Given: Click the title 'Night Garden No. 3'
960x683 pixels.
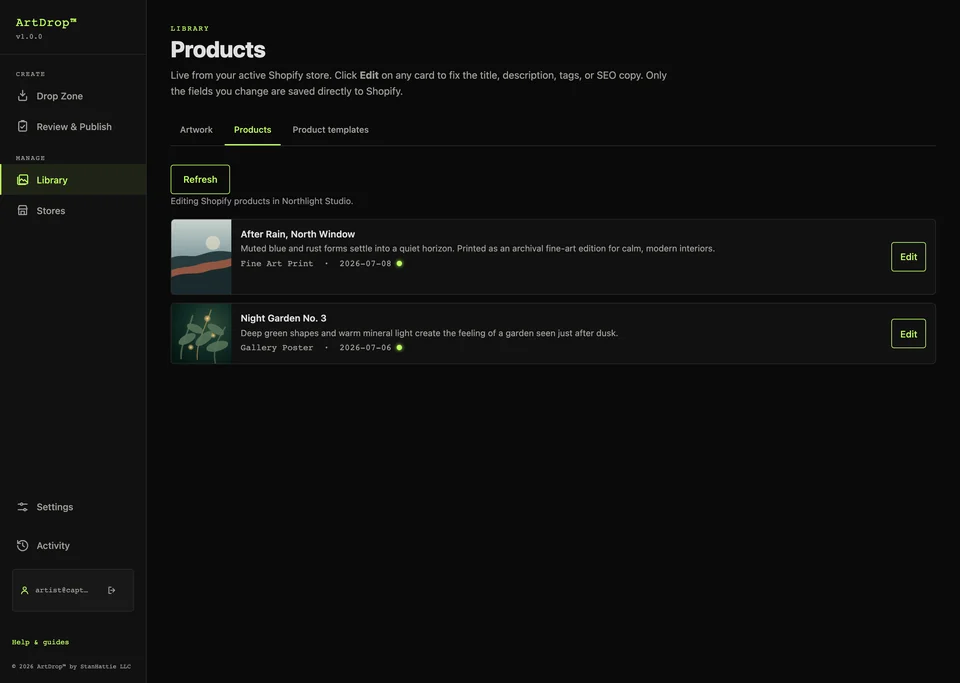Looking at the screenshot, I should point(283,318).
